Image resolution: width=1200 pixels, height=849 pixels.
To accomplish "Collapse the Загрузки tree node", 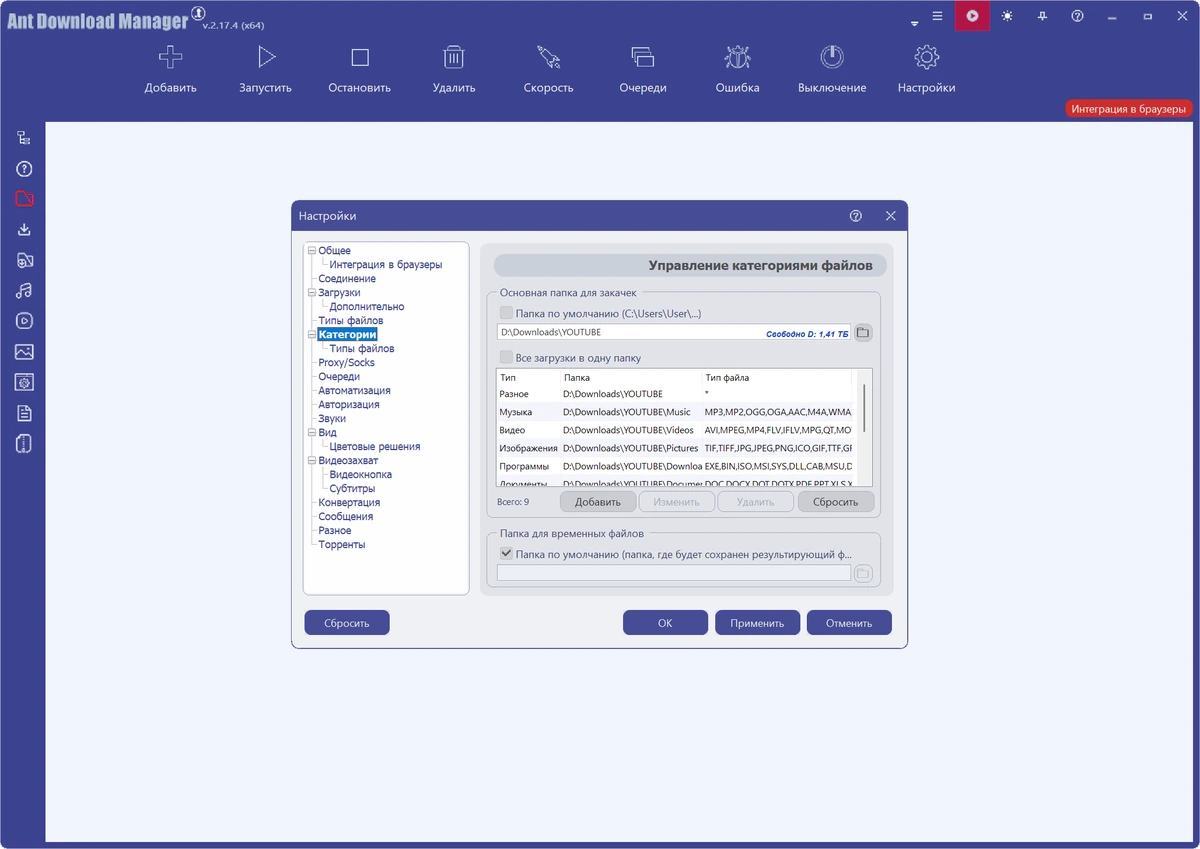I will [x=312, y=293].
